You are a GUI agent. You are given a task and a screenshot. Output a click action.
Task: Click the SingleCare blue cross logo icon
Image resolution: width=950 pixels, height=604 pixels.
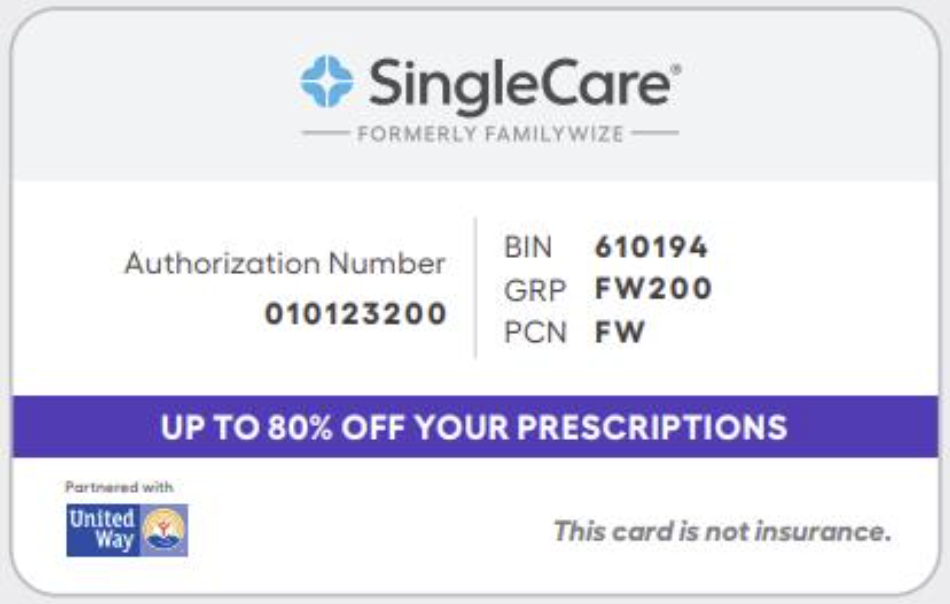pos(327,82)
